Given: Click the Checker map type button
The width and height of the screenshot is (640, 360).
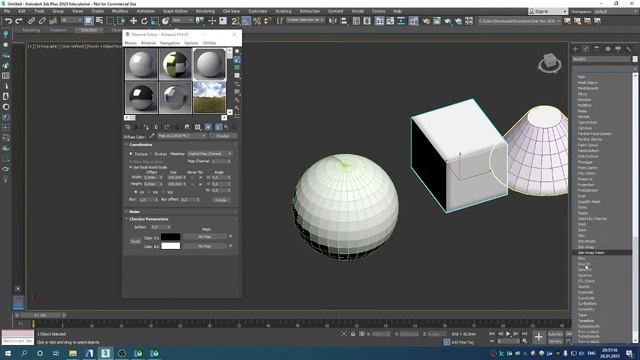Looking at the screenshot, I should coord(223,136).
